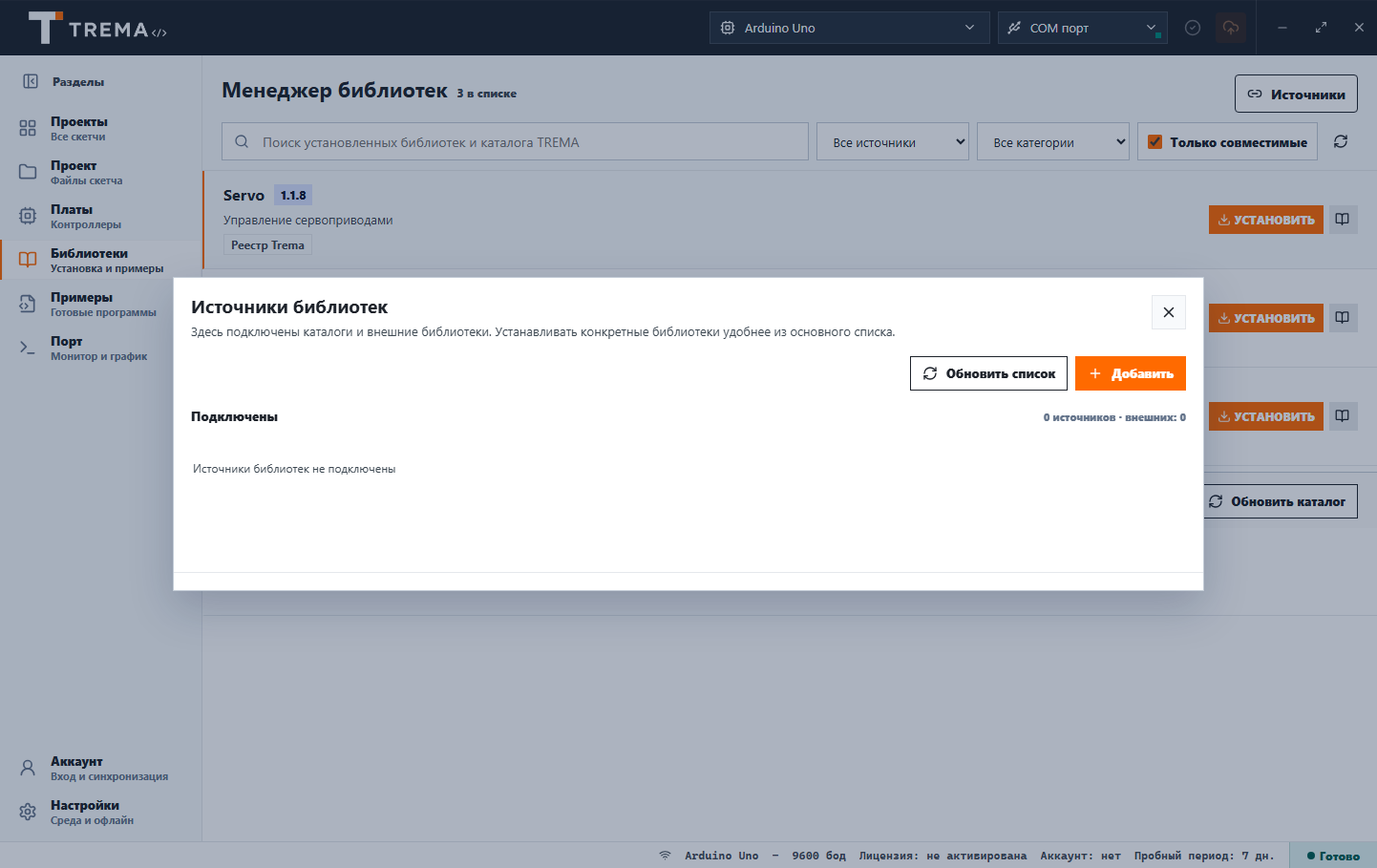Image resolution: width=1377 pixels, height=868 pixels.
Task: Click Лицензия: не активирована status text
Action: [943, 856]
